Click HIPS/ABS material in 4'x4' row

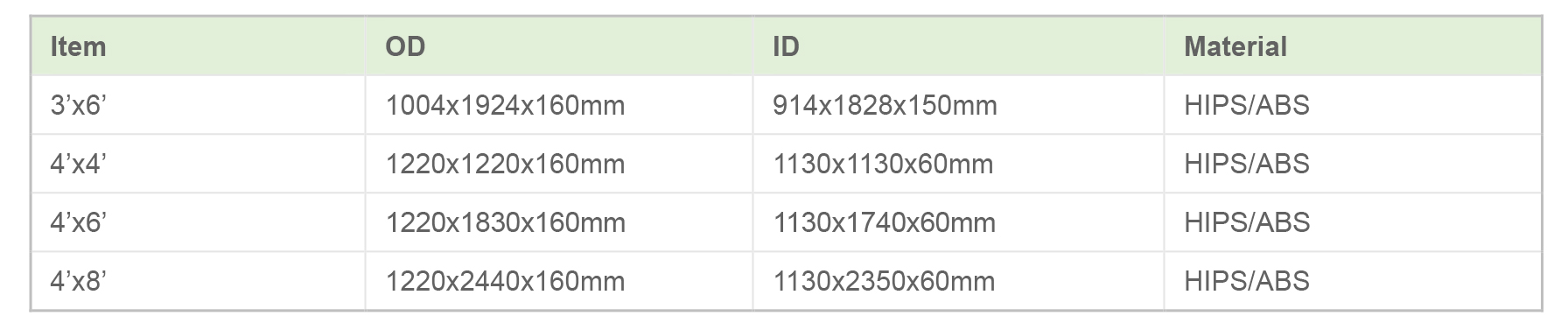[1247, 165]
